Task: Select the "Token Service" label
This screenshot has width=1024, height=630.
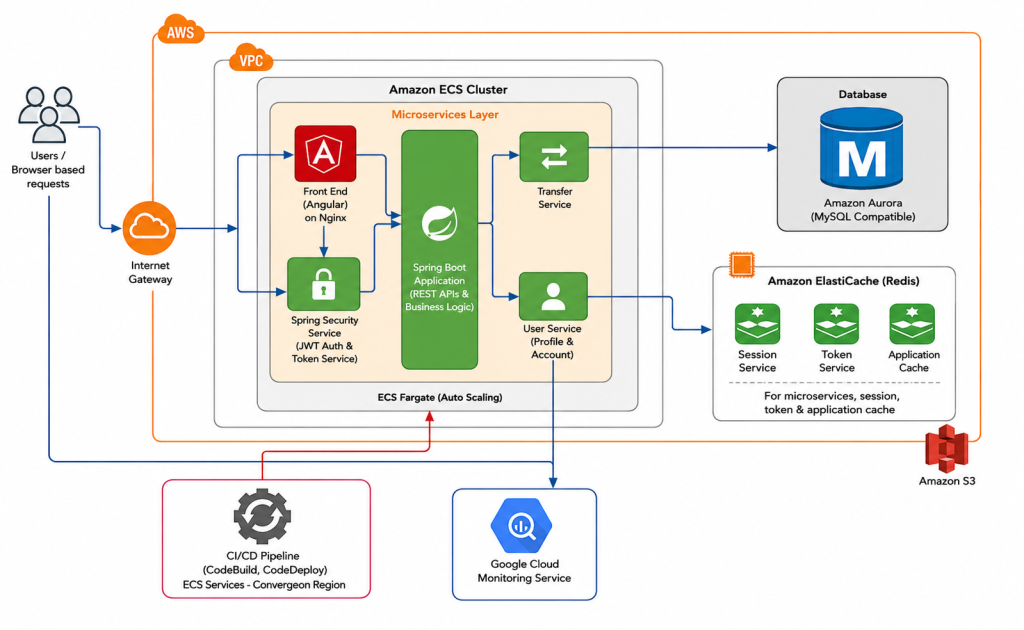Action: click(837, 361)
